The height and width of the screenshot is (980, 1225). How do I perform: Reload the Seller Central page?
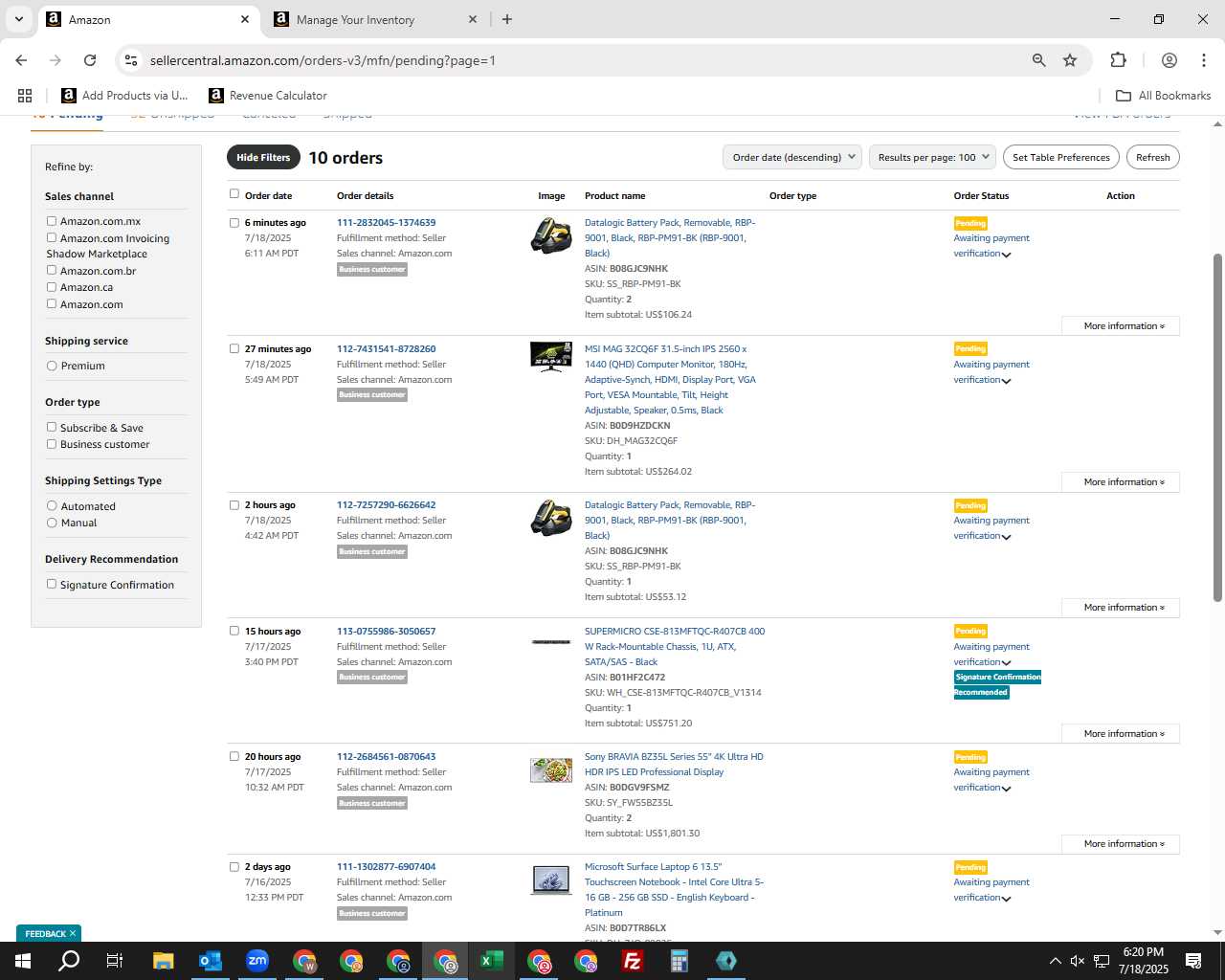point(90,60)
